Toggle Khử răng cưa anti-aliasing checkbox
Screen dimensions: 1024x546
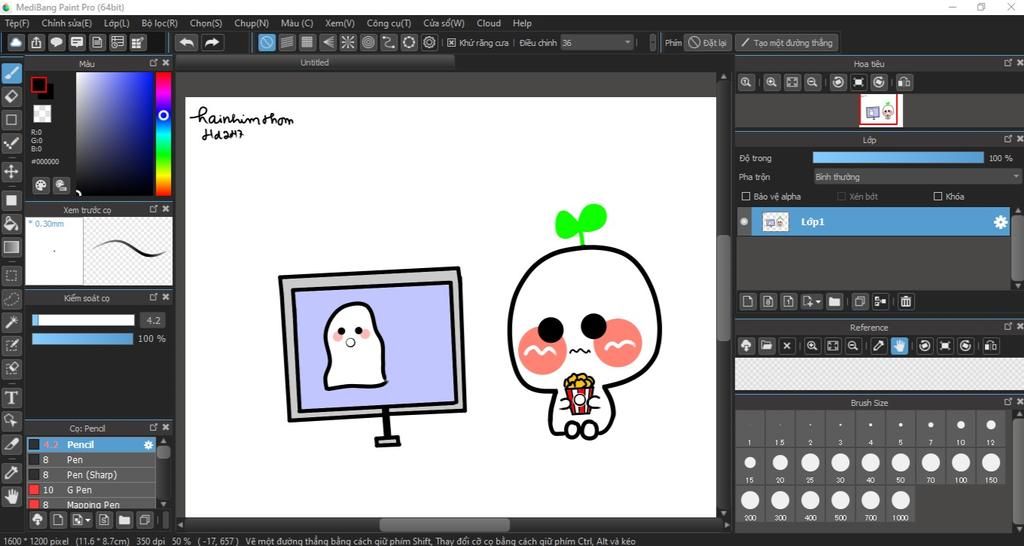pos(451,43)
